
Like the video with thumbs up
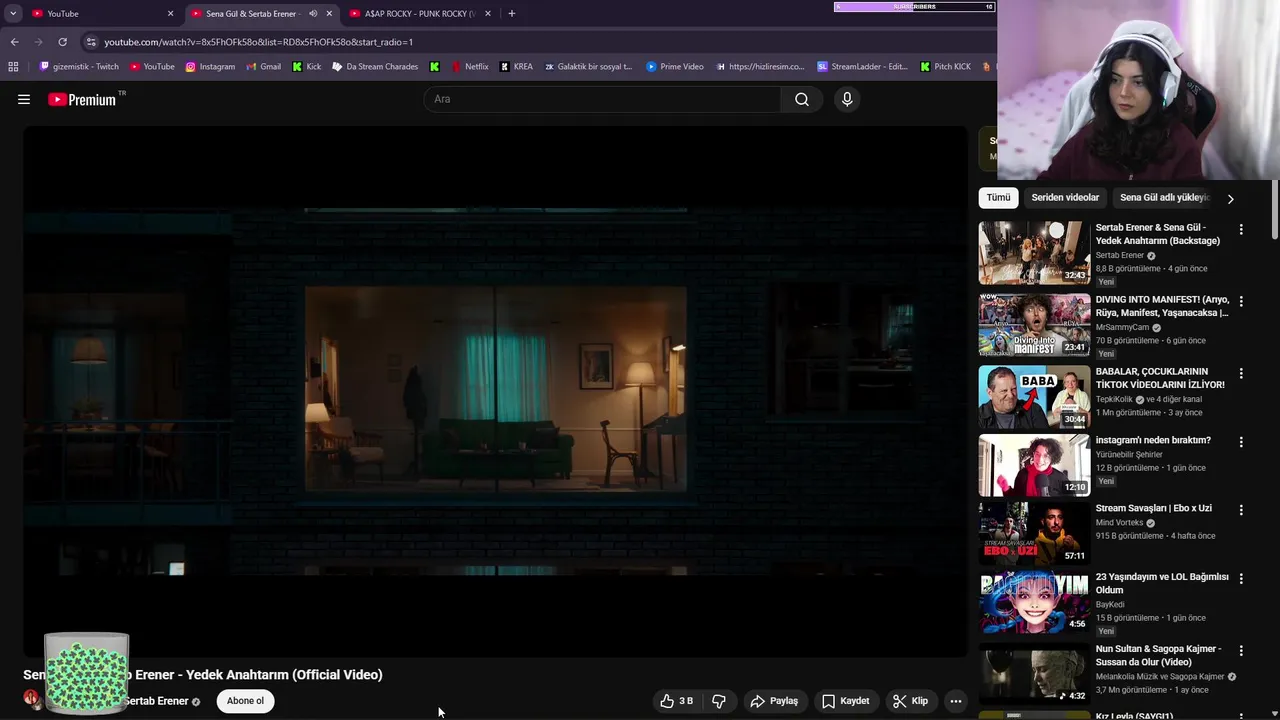[x=677, y=701]
